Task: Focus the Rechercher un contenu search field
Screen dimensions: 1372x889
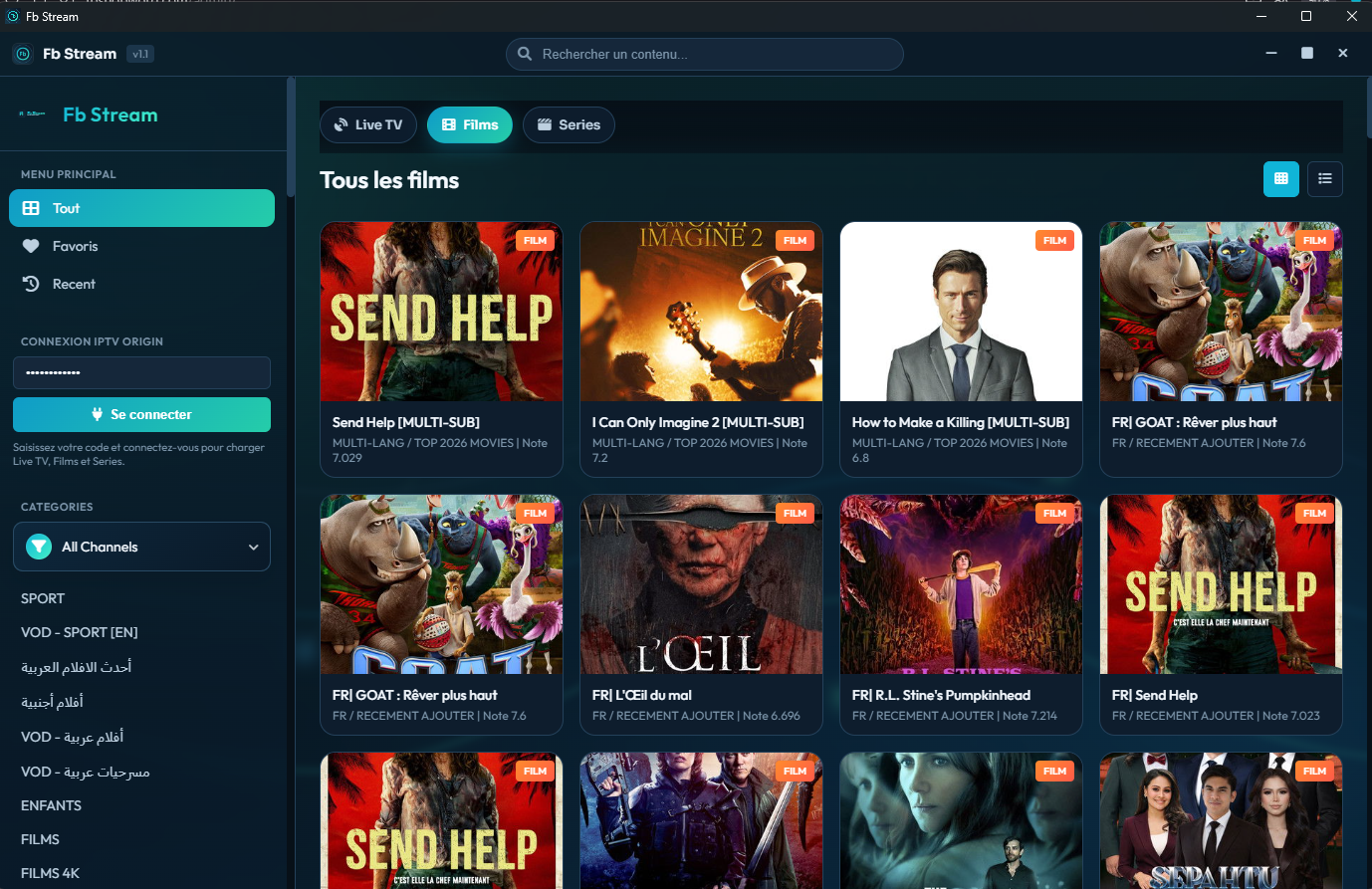Action: [704, 54]
